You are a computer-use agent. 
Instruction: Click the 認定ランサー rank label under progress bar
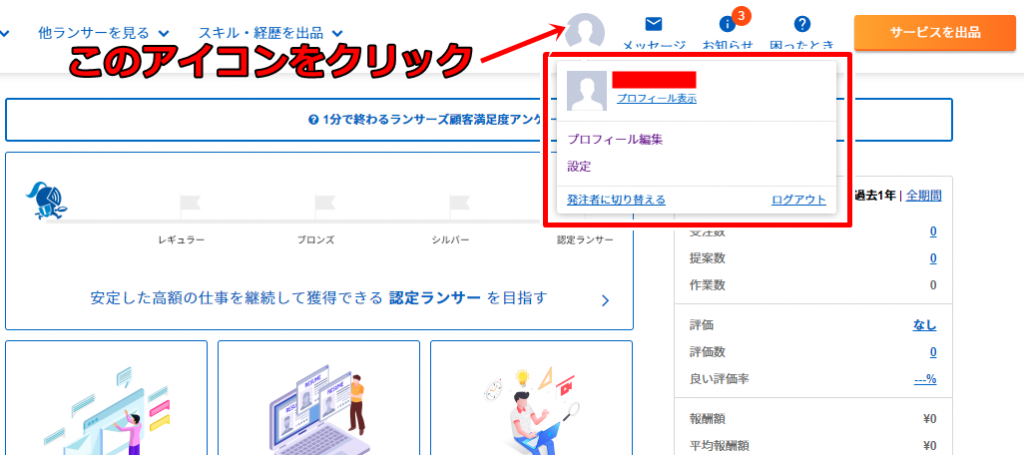pos(585,240)
